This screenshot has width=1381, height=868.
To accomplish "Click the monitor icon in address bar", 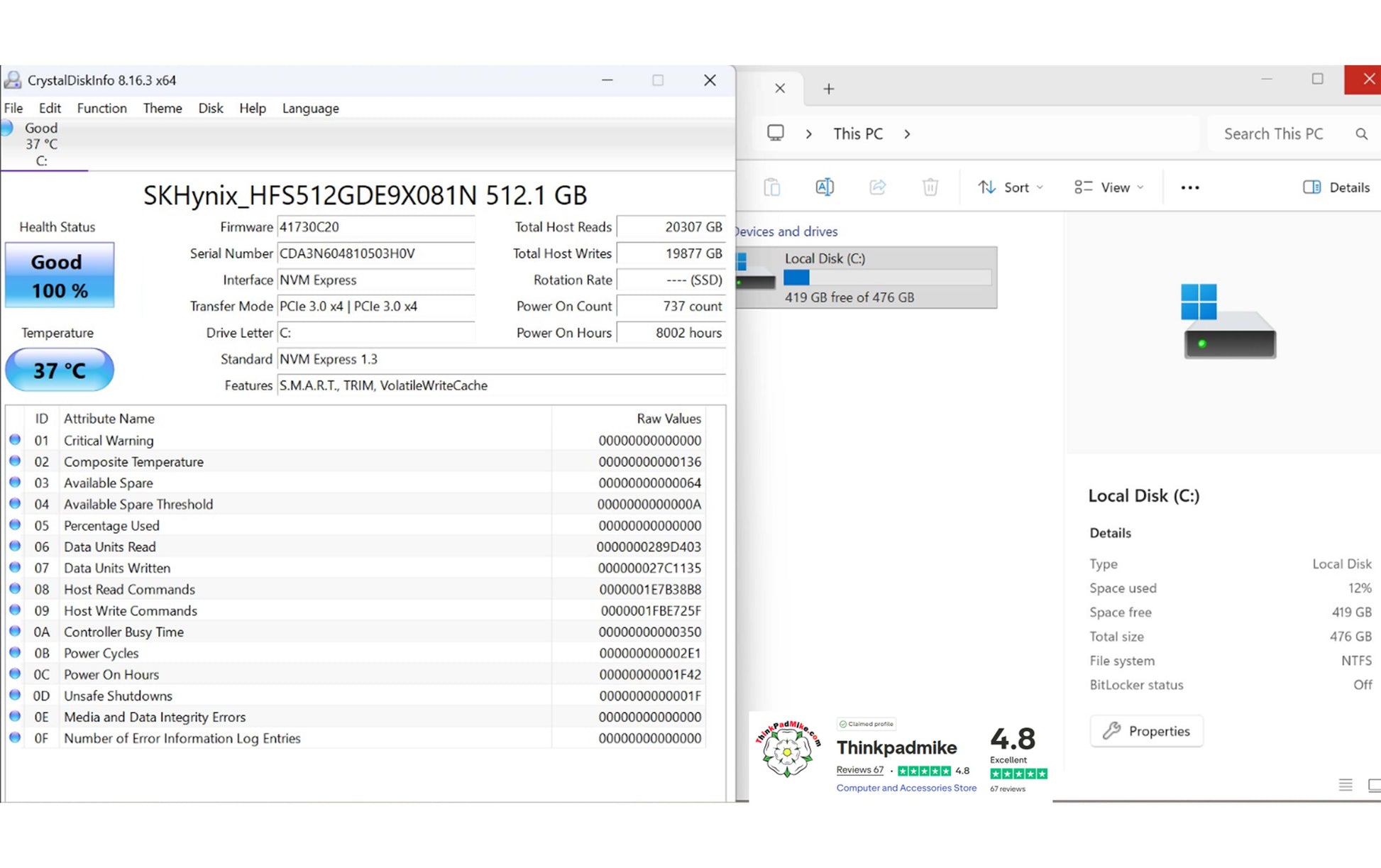I will tap(776, 133).
